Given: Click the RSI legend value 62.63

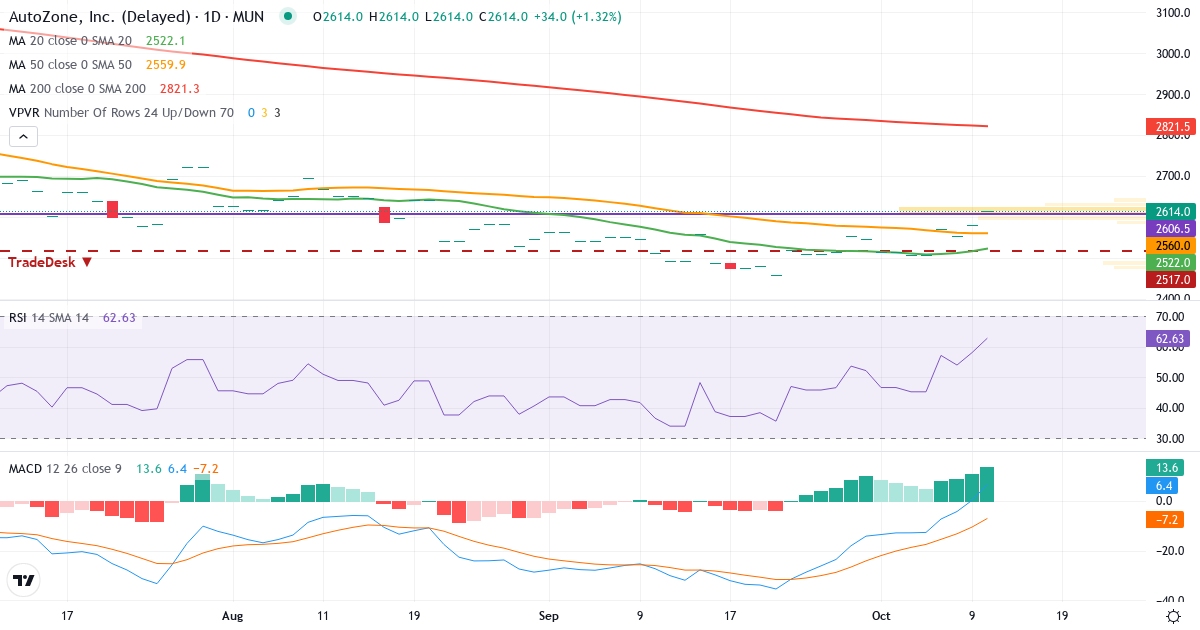Looking at the screenshot, I should click(x=119, y=318).
